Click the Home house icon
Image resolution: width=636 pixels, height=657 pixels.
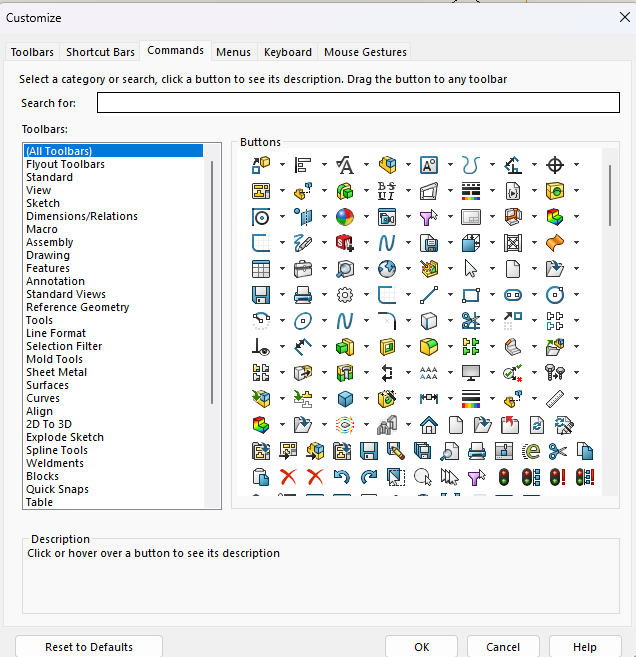click(428, 425)
